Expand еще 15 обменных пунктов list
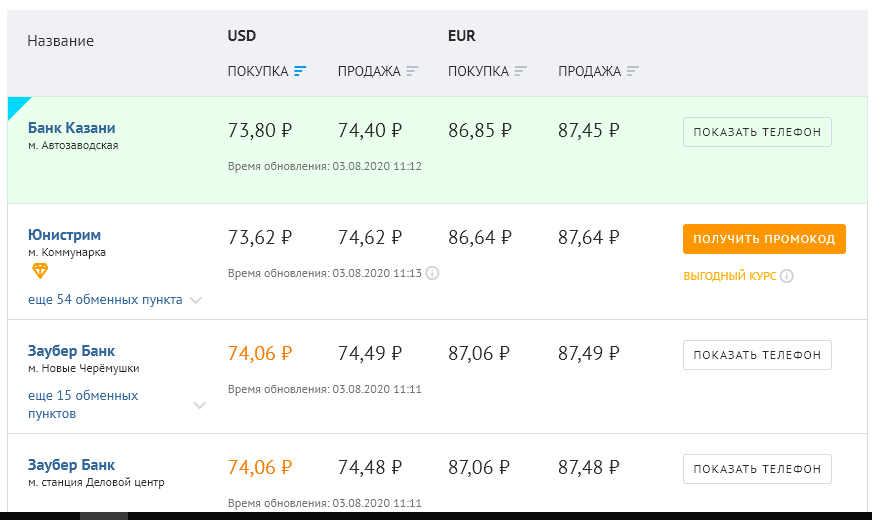Image resolution: width=872 pixels, height=520 pixels. [x=83, y=404]
